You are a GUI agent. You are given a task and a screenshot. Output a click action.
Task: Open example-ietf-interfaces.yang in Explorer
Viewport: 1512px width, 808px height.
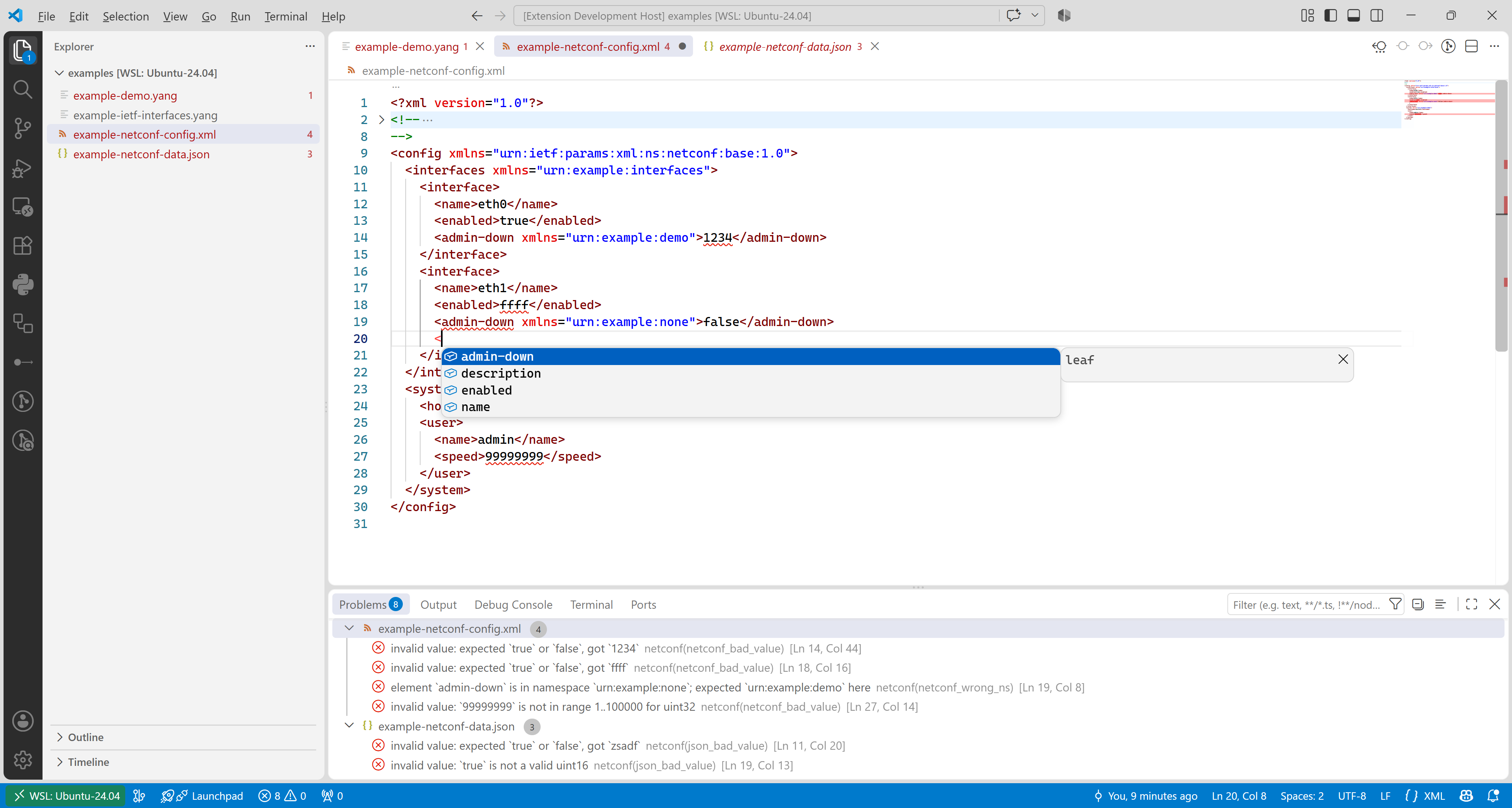coord(183,115)
